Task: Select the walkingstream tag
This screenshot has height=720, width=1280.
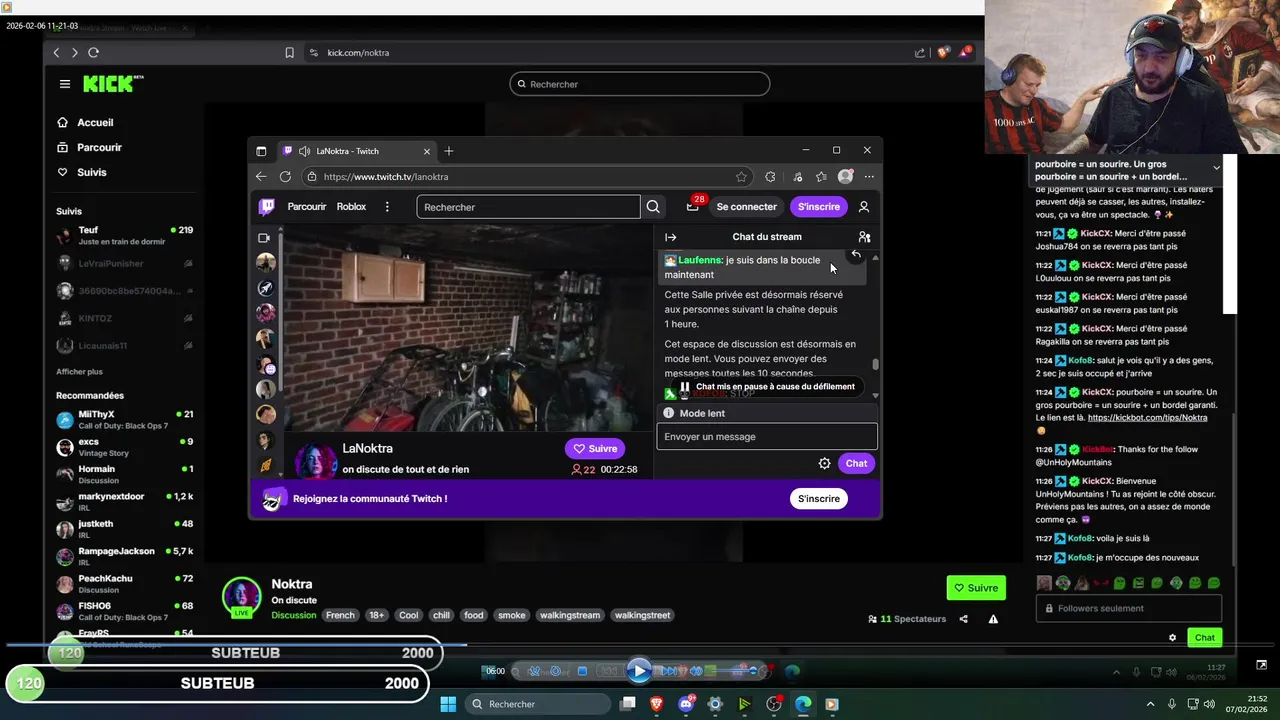Action: [x=569, y=615]
